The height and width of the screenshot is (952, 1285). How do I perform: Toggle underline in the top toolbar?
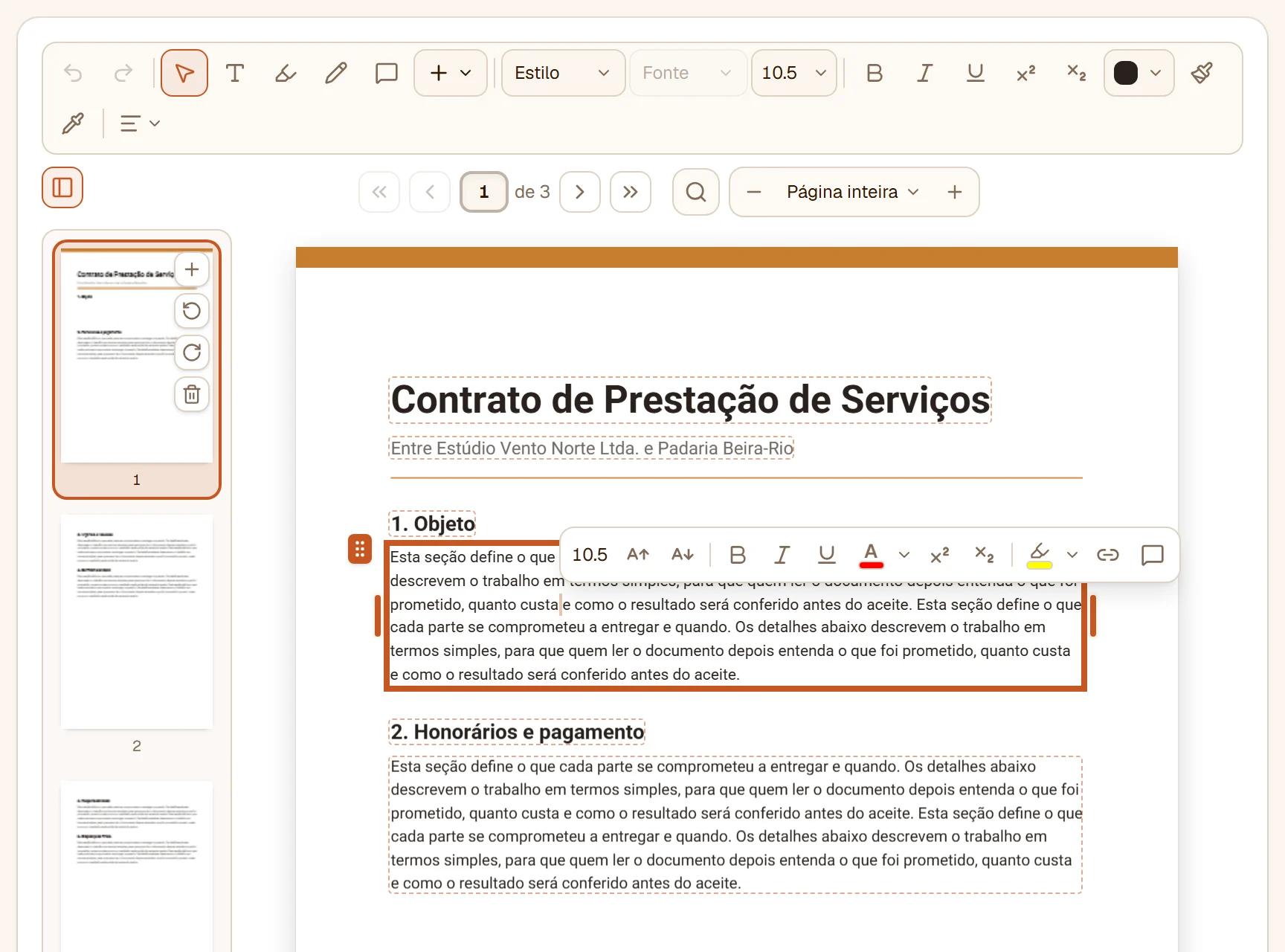pos(976,73)
